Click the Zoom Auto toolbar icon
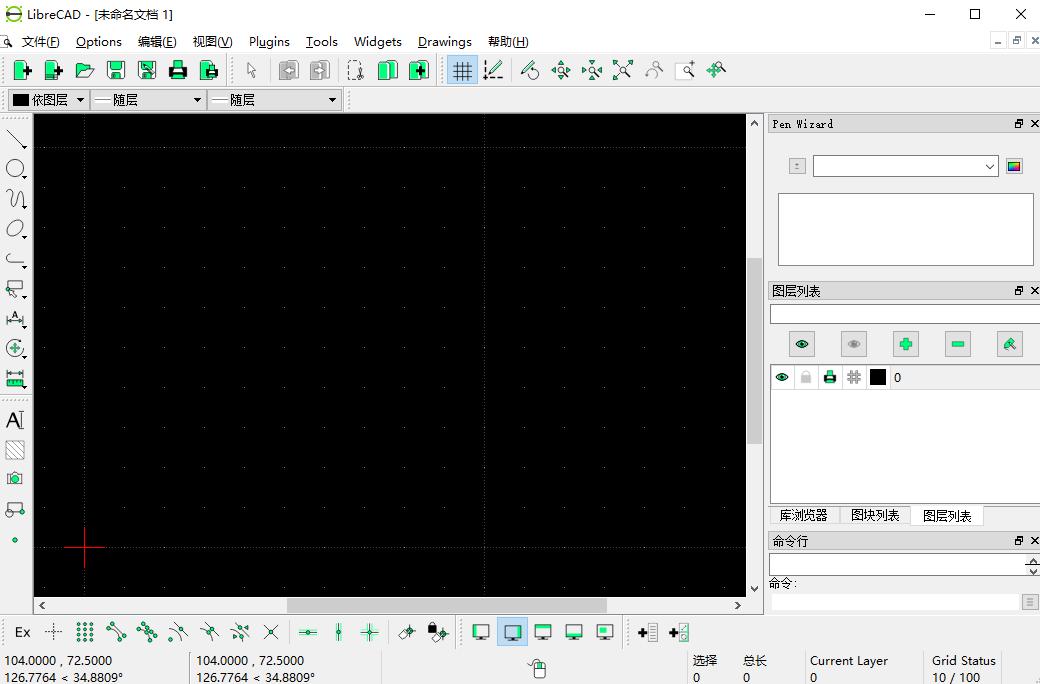This screenshot has height=684, width=1040. click(623, 70)
